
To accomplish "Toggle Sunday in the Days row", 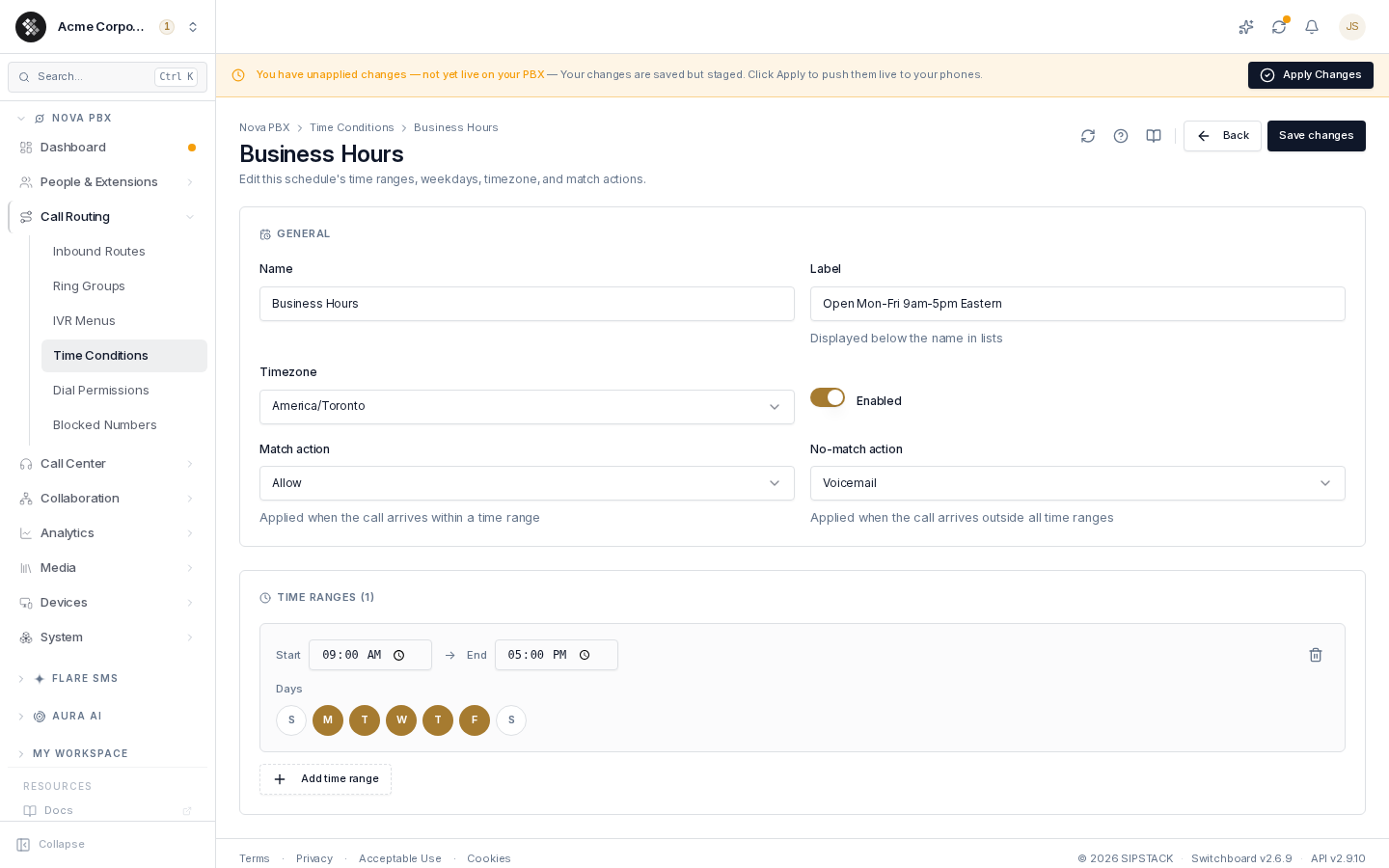I will click(291, 720).
